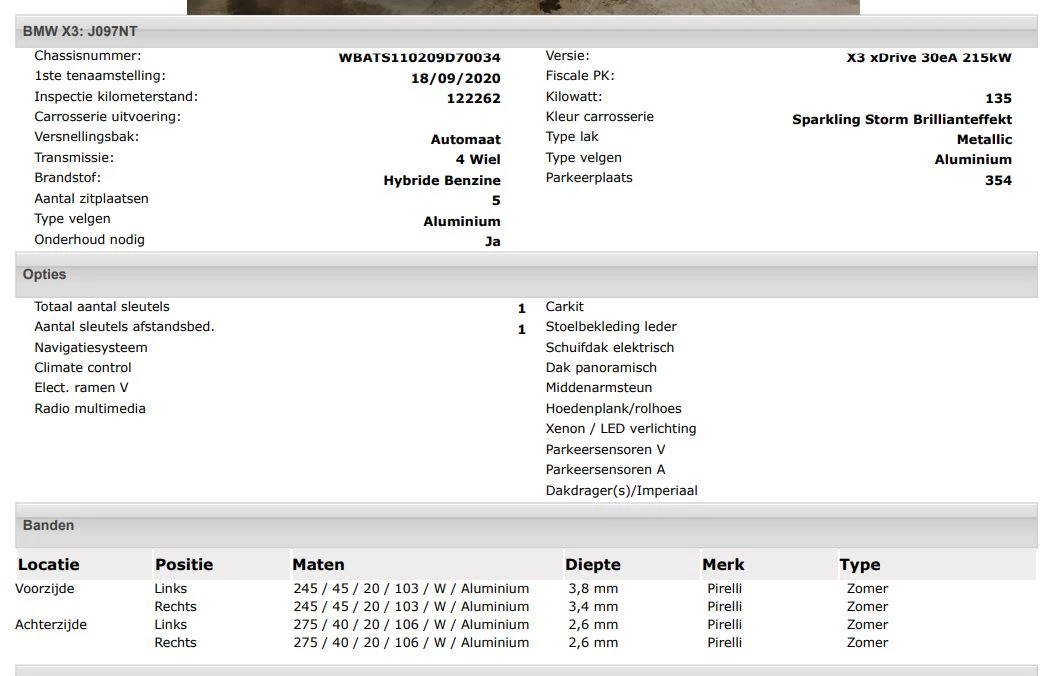Click the Dakdrager(s)/Imperiaal option entry
The width and height of the screenshot is (1048, 676).
621,491
